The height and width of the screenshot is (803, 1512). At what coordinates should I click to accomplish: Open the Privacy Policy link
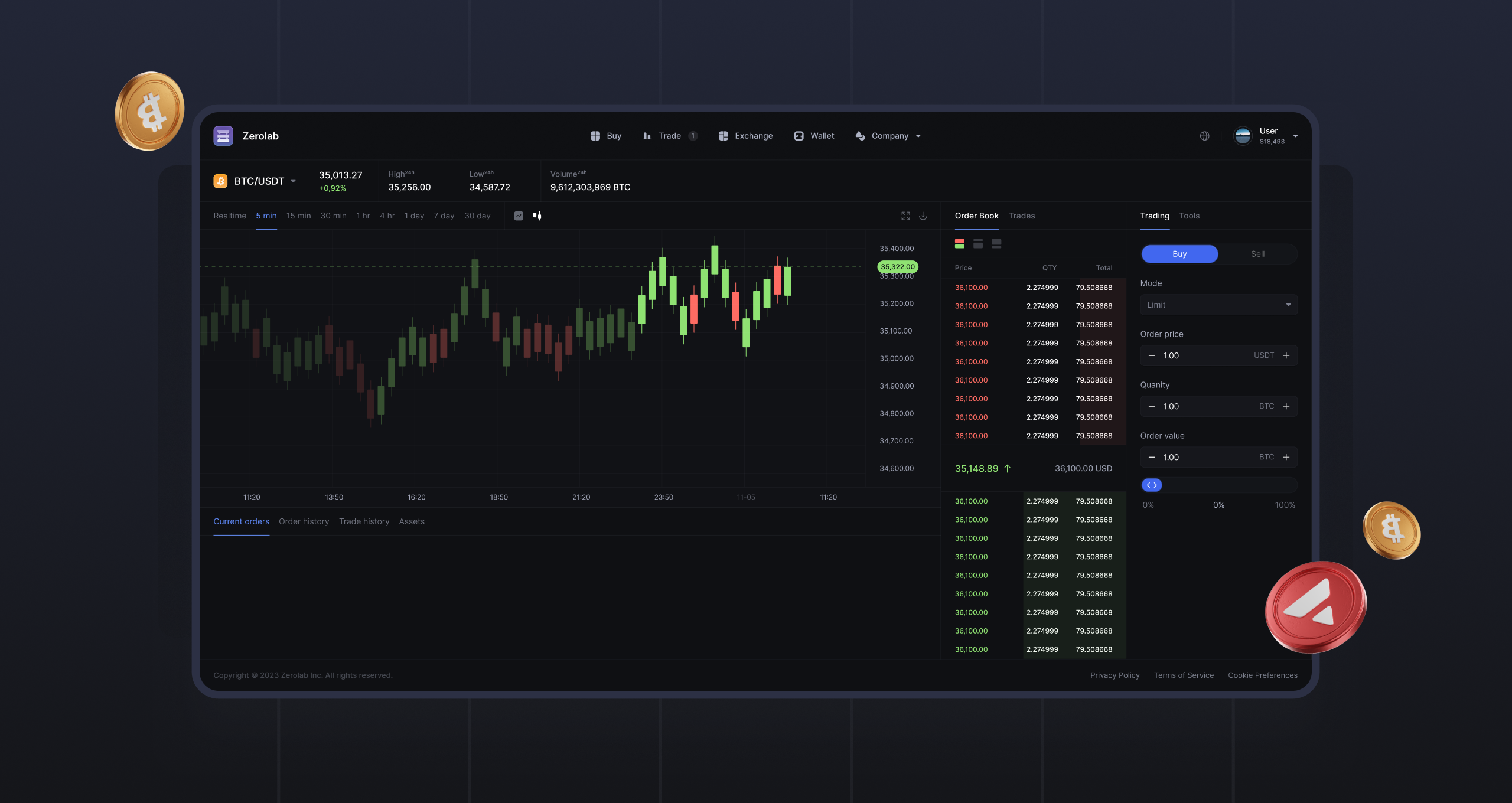point(1115,675)
